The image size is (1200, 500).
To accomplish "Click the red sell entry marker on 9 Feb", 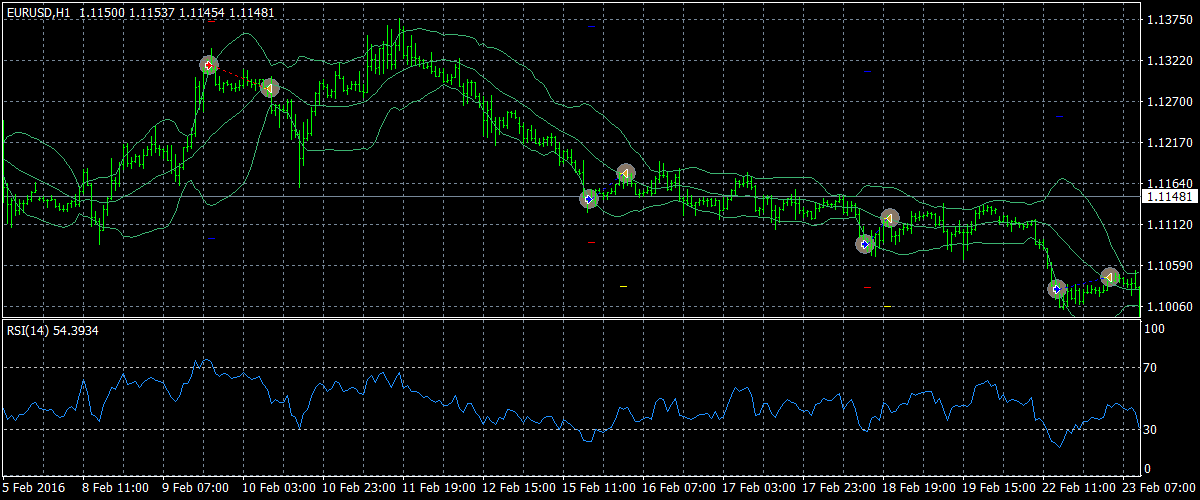I will [208, 65].
